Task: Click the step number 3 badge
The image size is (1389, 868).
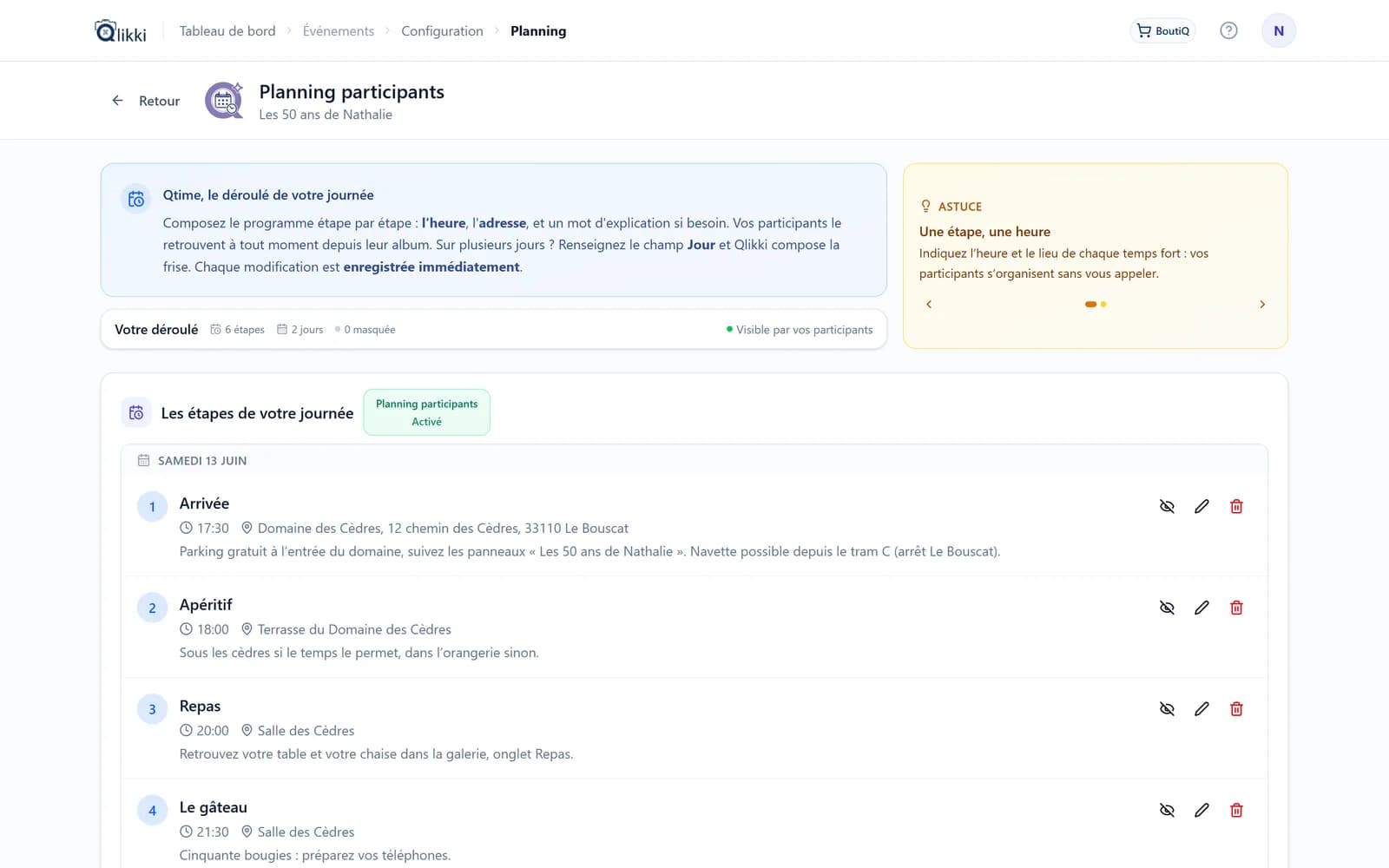Action: [x=152, y=709]
